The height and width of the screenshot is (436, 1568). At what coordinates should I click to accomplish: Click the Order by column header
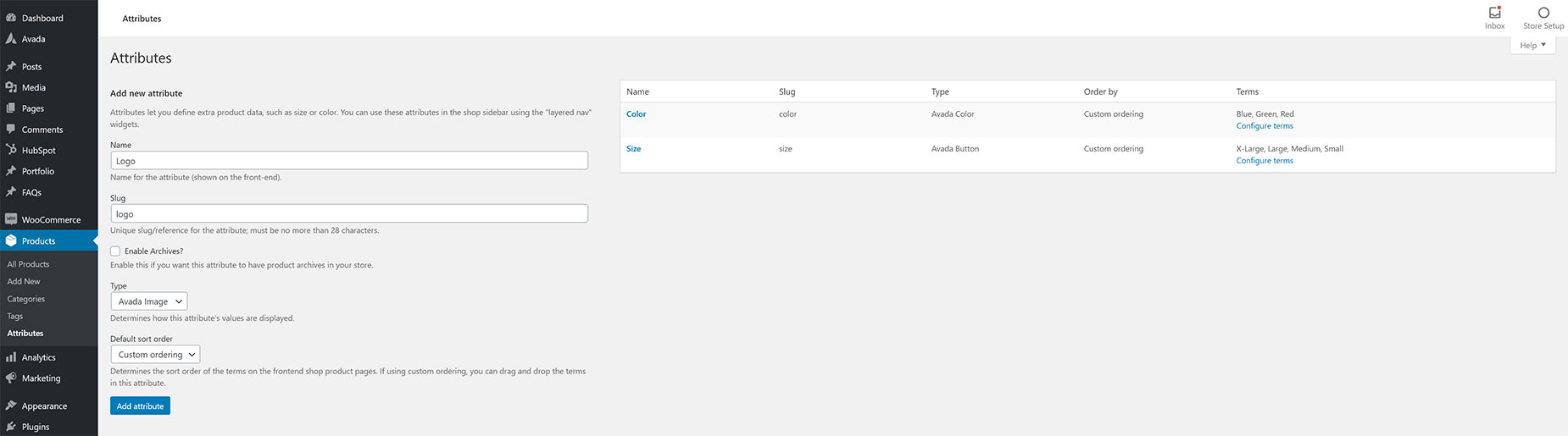click(x=1100, y=91)
